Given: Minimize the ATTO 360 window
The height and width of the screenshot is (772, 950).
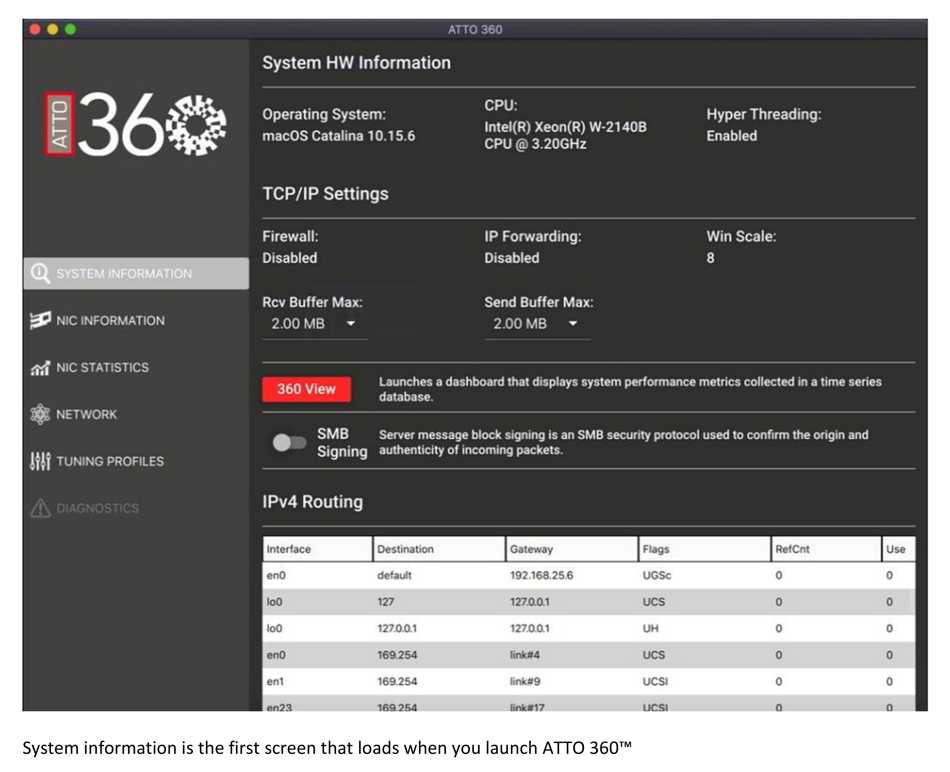Looking at the screenshot, I should click(x=53, y=29).
